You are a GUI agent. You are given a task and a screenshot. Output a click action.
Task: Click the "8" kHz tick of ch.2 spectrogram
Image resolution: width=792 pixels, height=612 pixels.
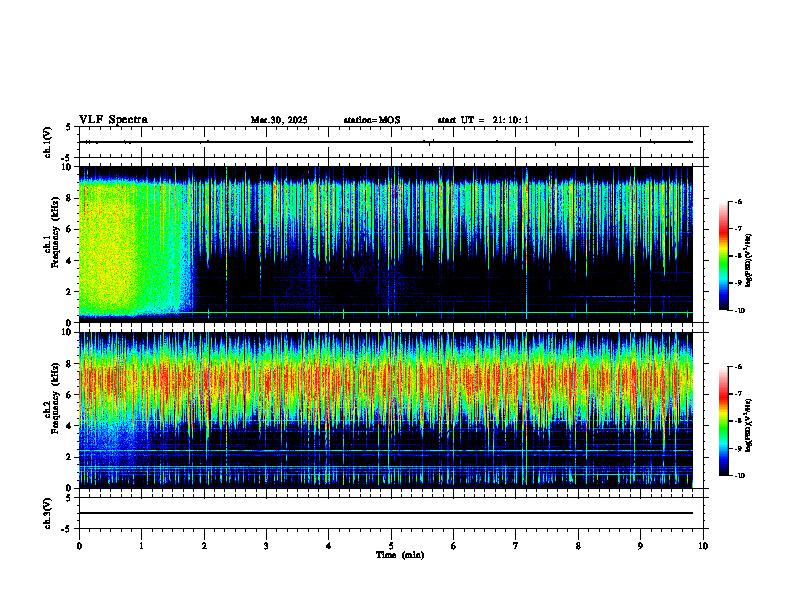[x=70, y=364]
